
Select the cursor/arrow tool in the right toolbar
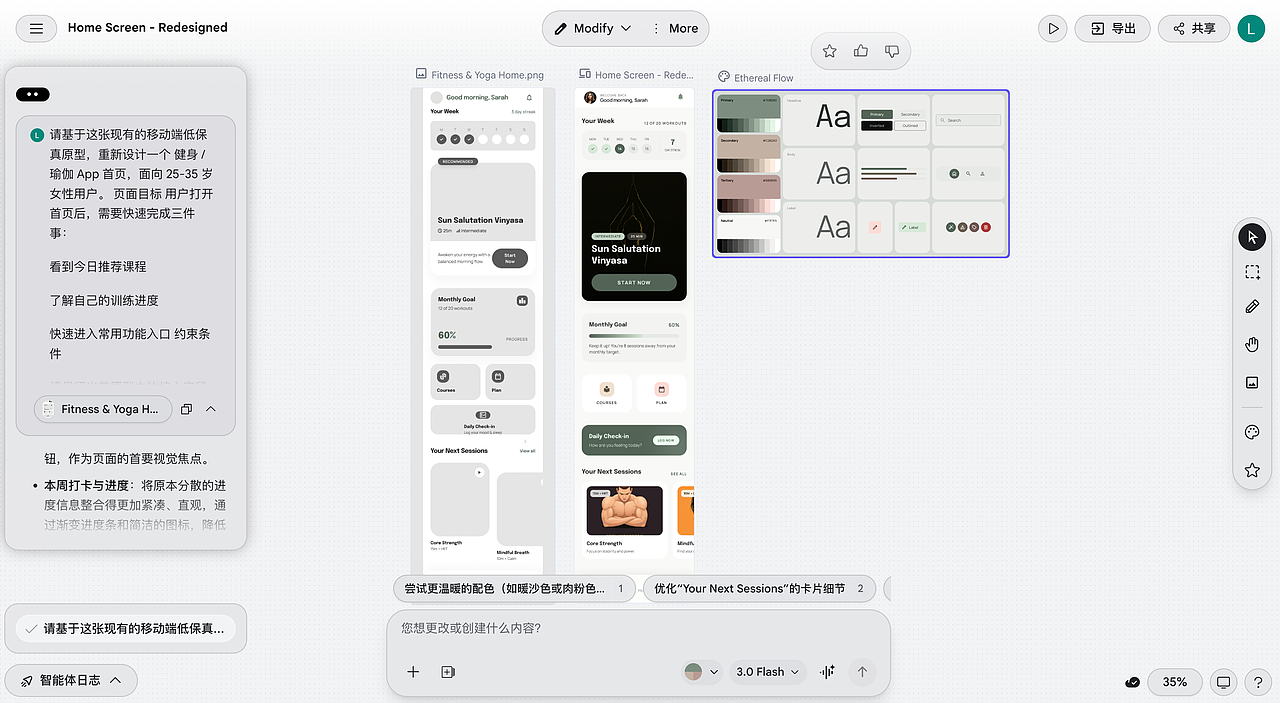tap(1252, 237)
